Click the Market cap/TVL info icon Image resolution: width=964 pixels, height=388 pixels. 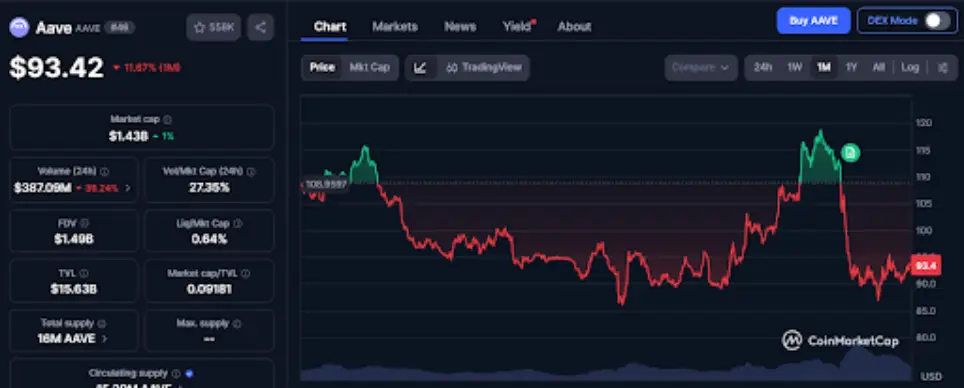pyautogui.click(x=246, y=273)
